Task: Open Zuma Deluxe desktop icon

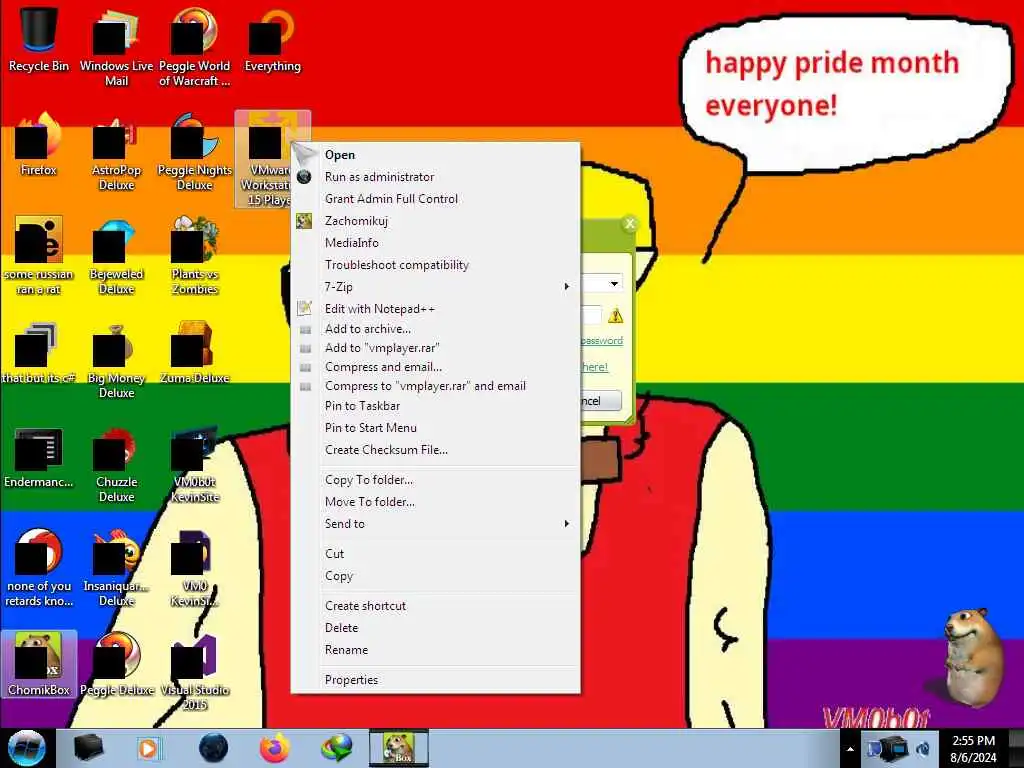Action: [x=195, y=353]
